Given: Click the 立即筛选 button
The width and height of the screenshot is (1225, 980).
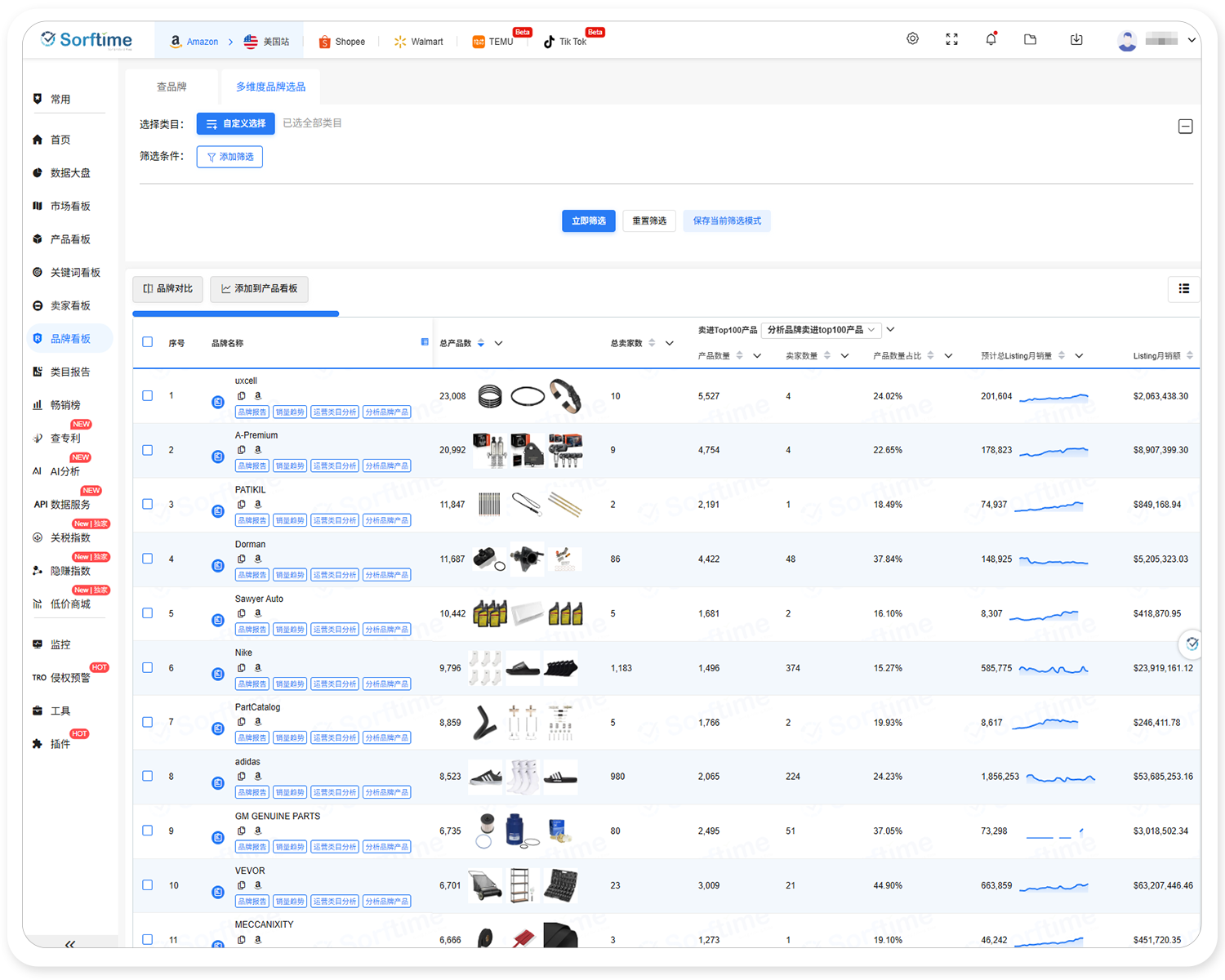Looking at the screenshot, I should tap(588, 220).
